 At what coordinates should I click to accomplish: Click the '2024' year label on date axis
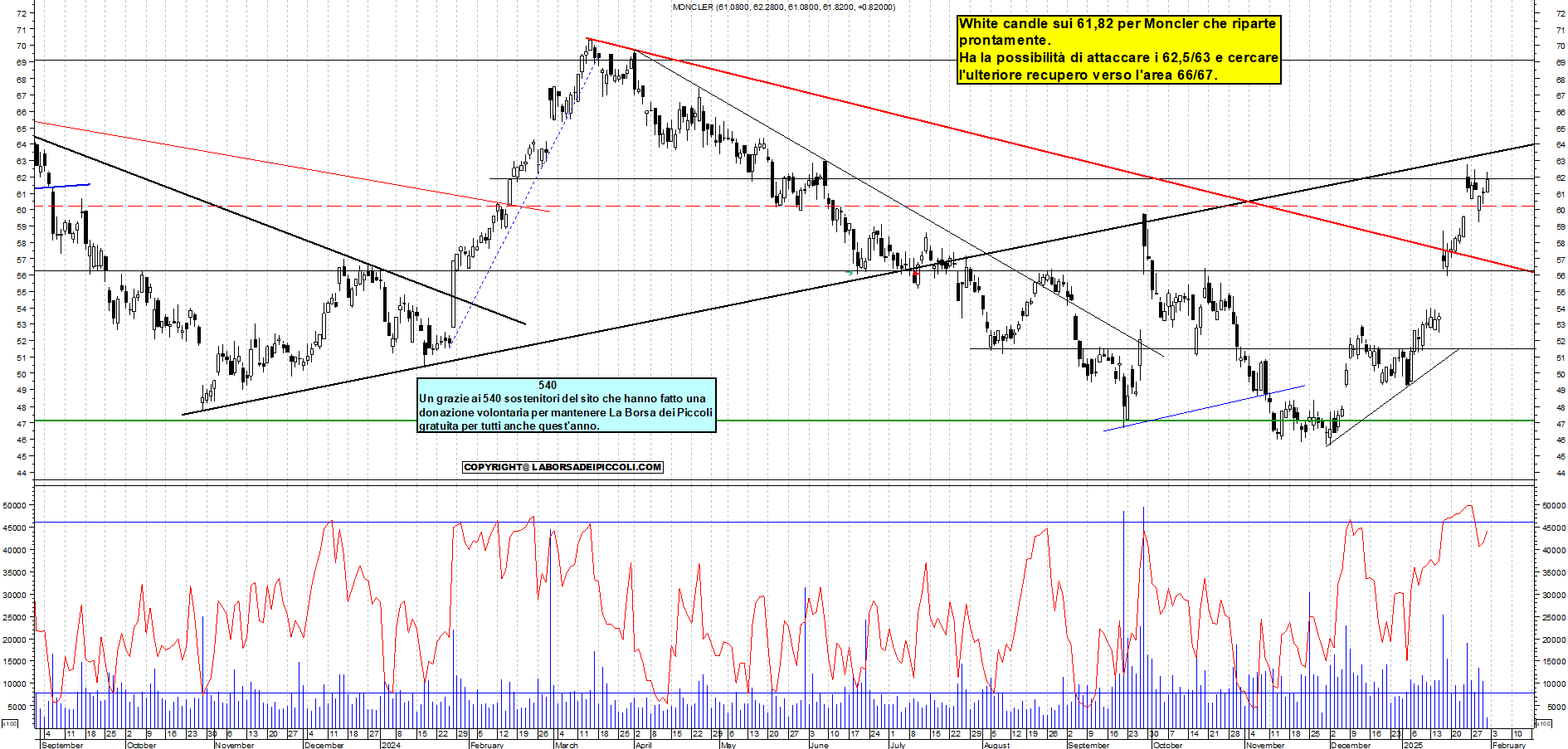click(390, 745)
